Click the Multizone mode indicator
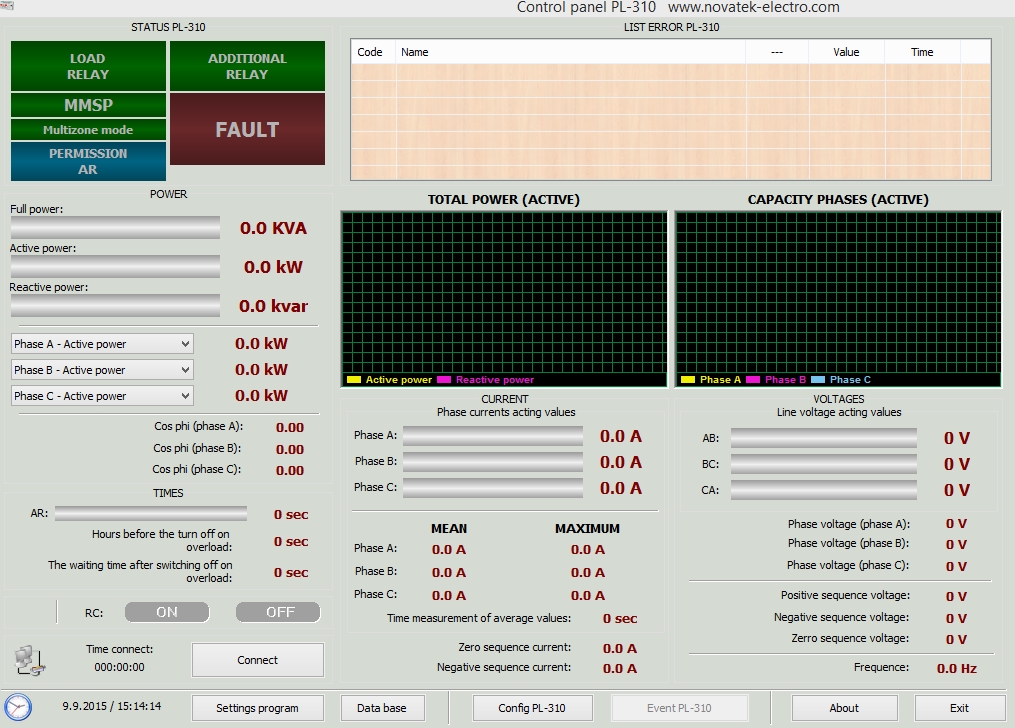Viewport: 1015px width, 728px height. click(88, 129)
